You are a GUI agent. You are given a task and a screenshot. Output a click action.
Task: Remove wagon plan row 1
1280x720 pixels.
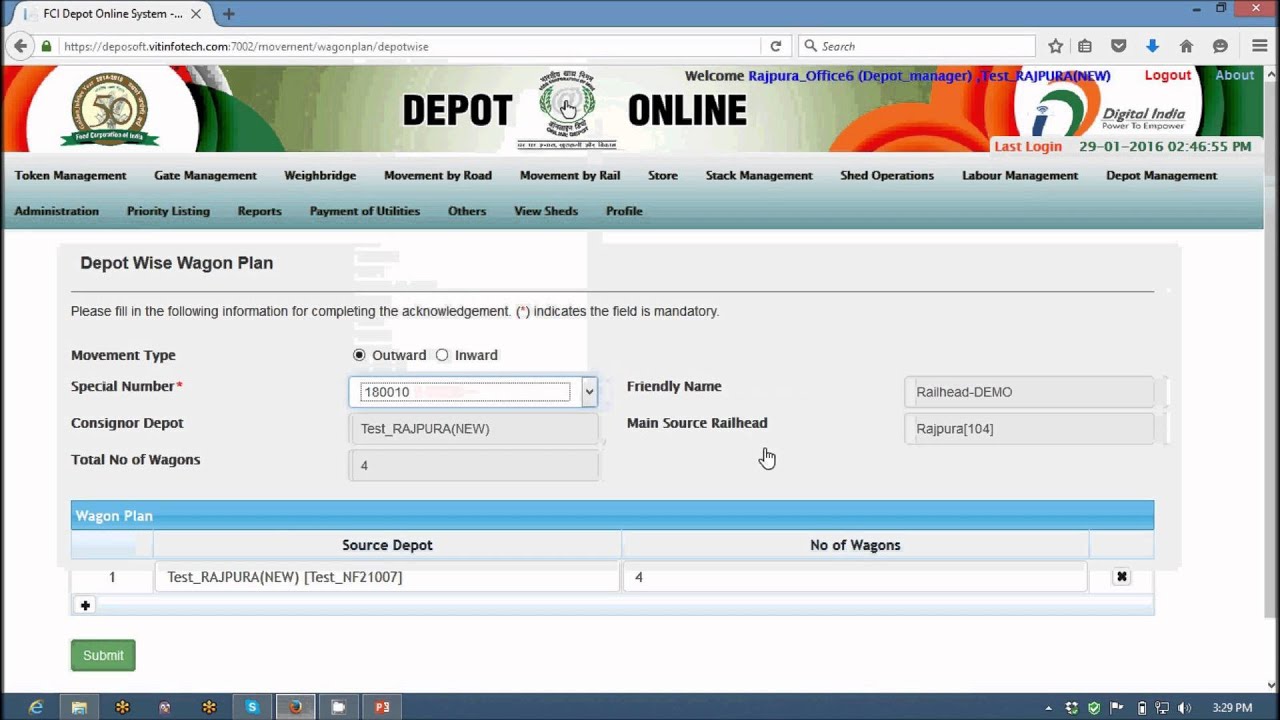pos(1121,577)
